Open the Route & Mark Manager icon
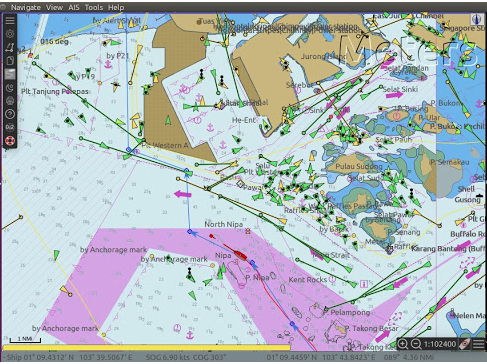The image size is (487, 364). click(10, 60)
